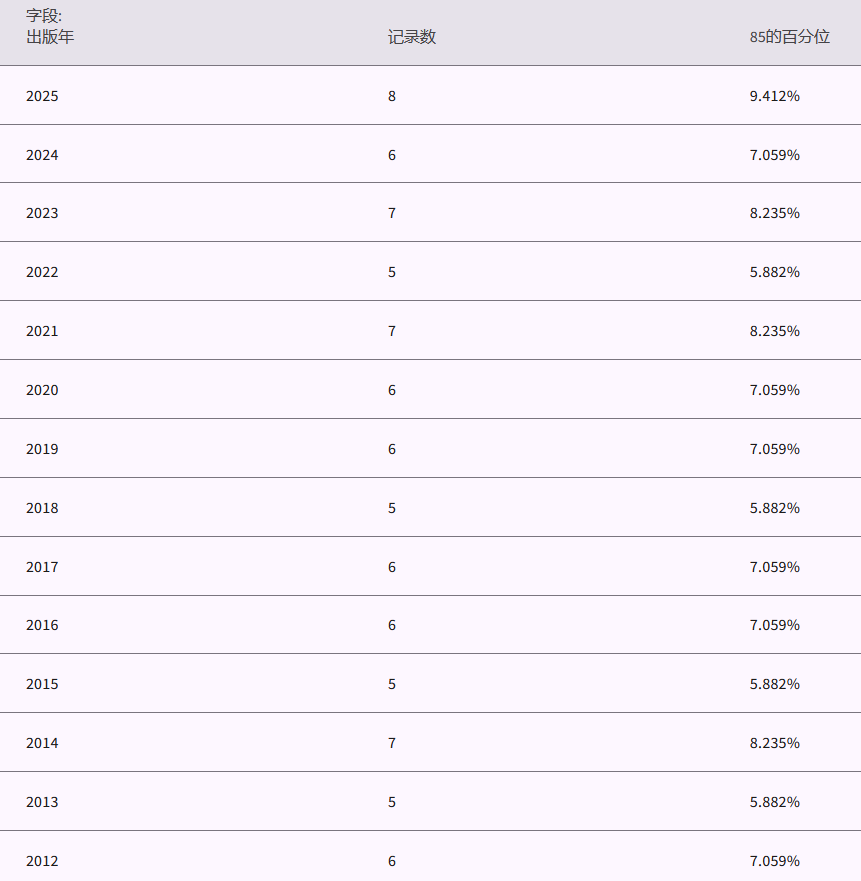Click the 2020 year row label
Viewport: 861px width, 881px height.
(42, 390)
